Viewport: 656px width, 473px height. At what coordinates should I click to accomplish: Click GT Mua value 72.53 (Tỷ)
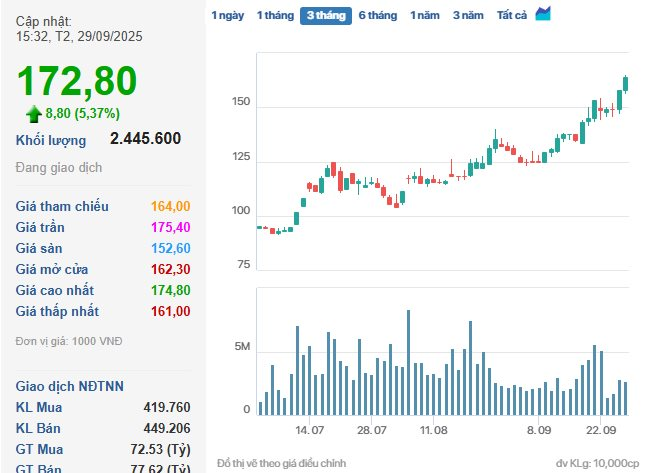click(161, 450)
